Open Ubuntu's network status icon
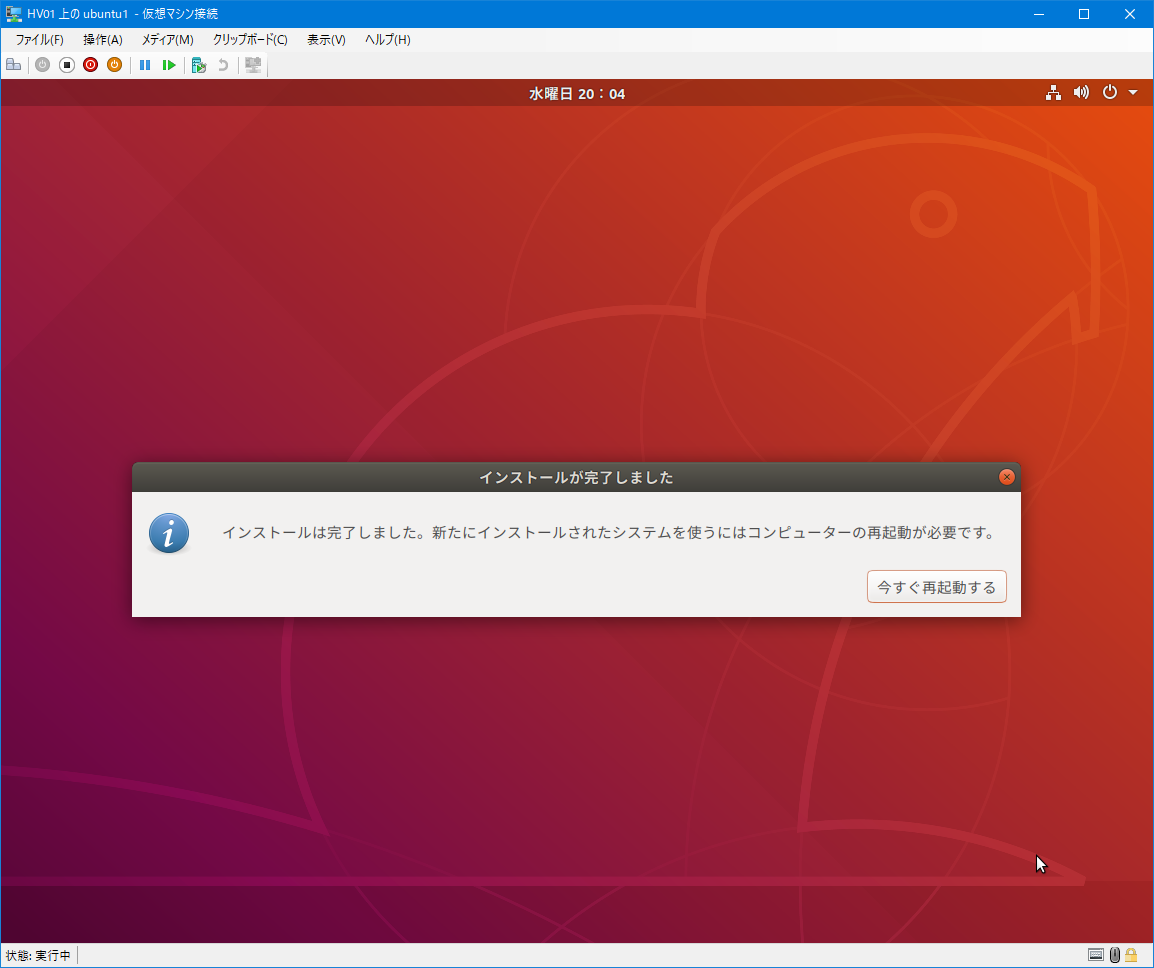 point(1053,92)
